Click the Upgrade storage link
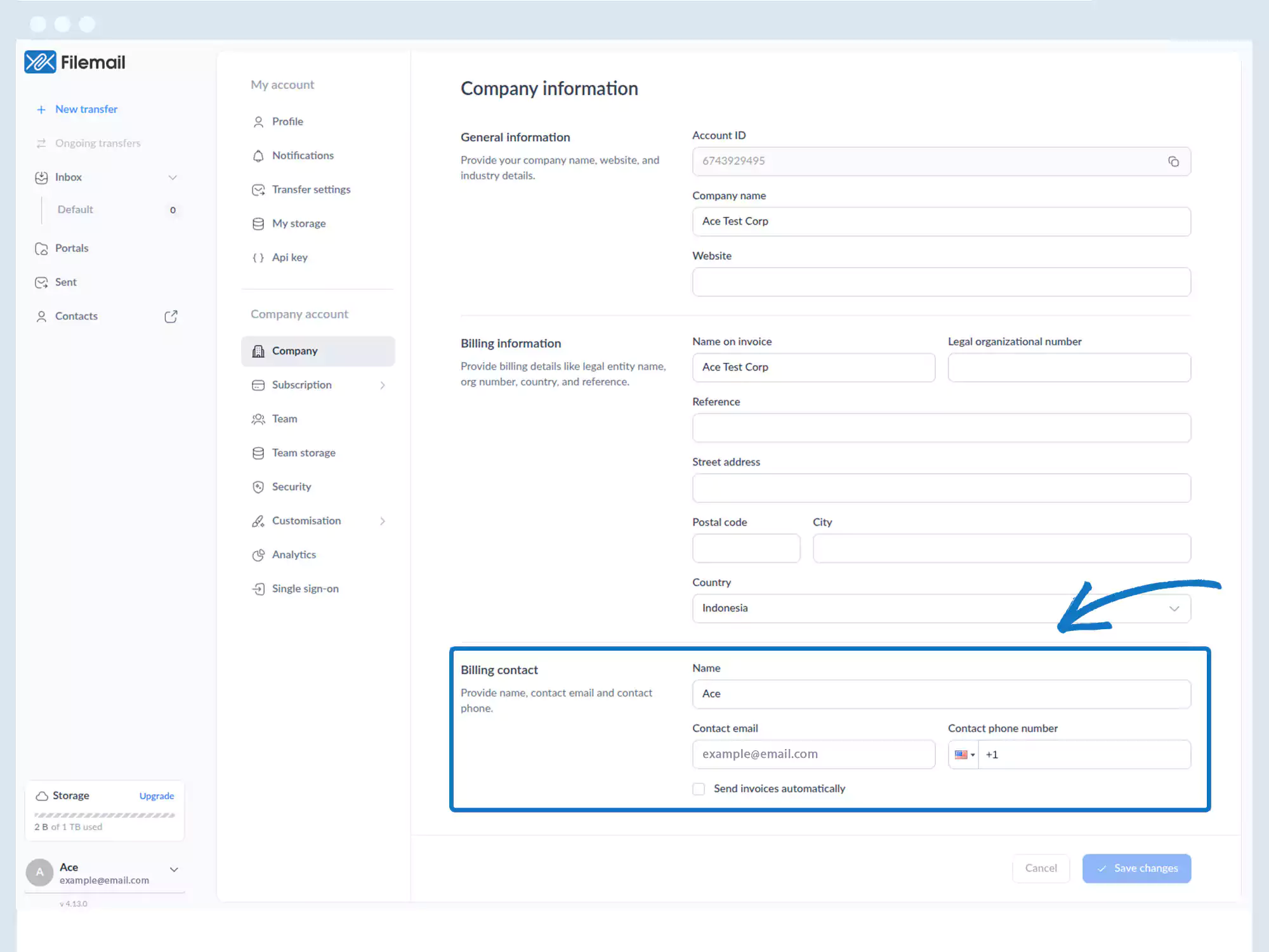This screenshot has height=952, width=1269. tap(156, 796)
